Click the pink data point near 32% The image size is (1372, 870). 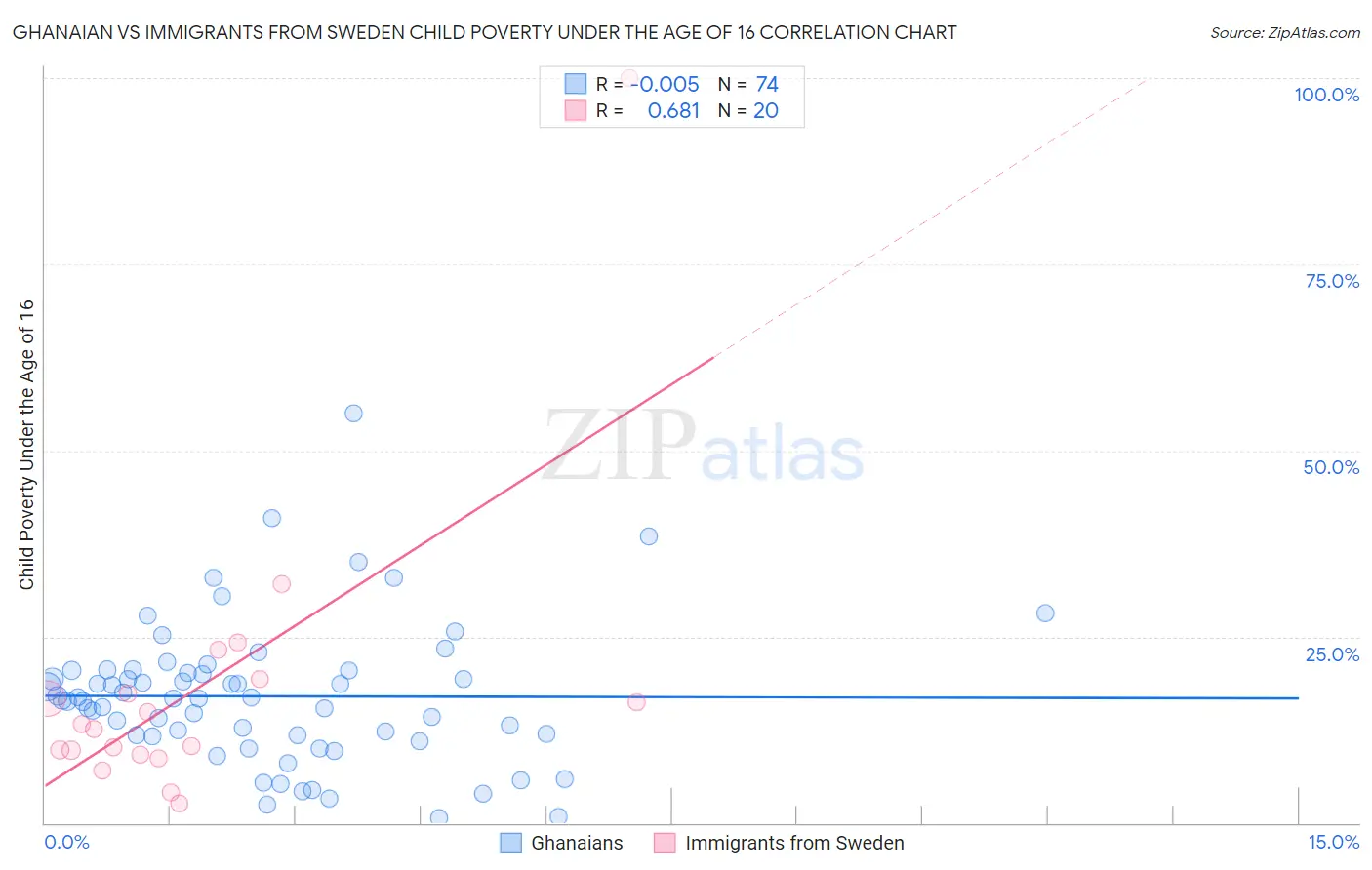pyautogui.click(x=281, y=584)
